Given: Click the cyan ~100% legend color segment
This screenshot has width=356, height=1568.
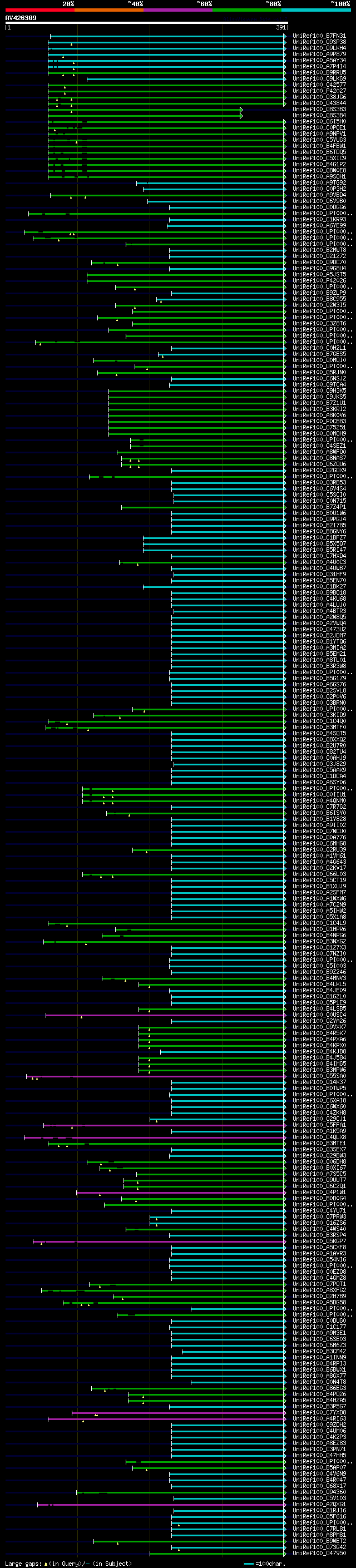Looking at the screenshot, I should [x=317, y=10].
